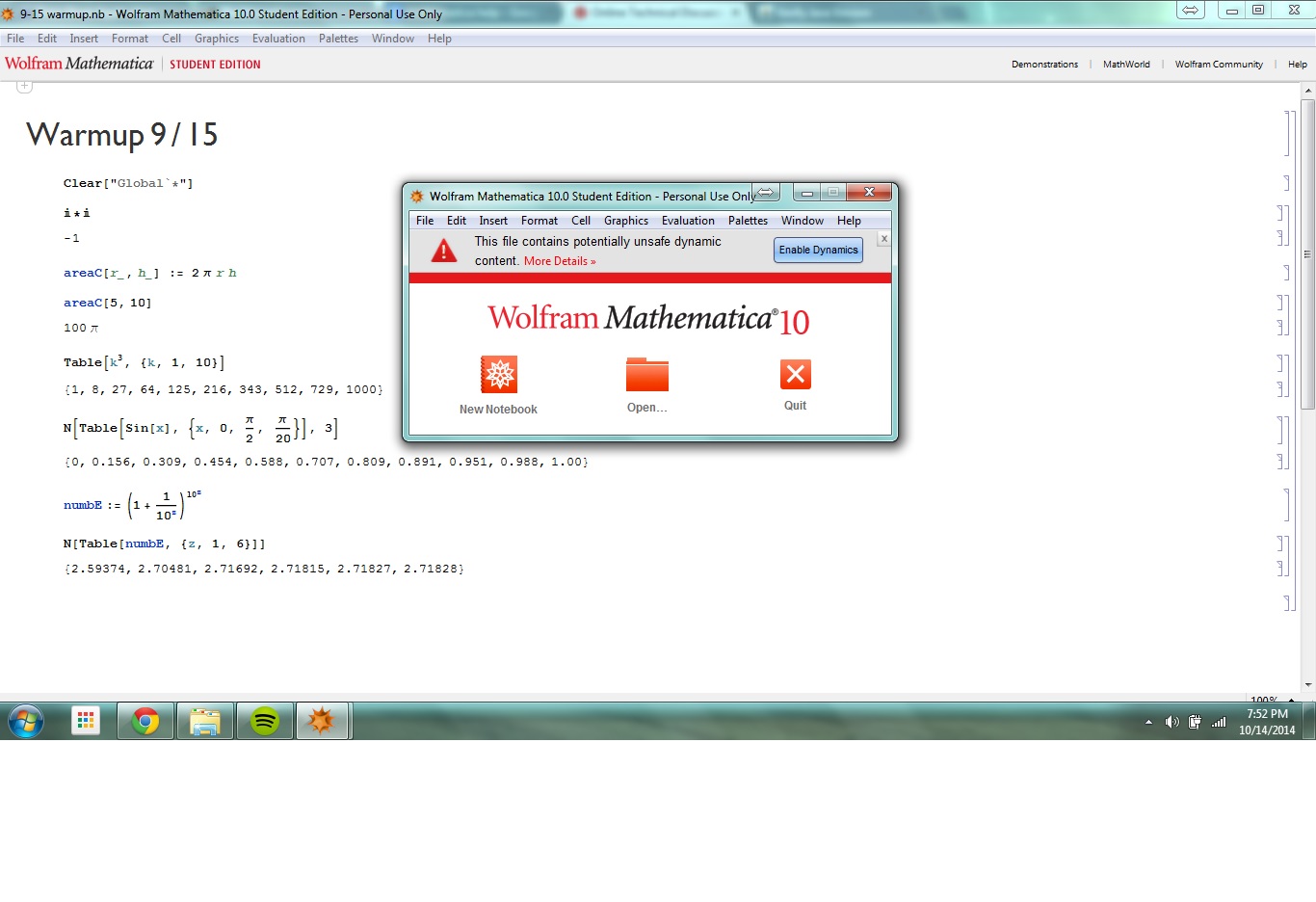Click the New Notebook icon
This screenshot has height=902, width=1316.
click(499, 374)
